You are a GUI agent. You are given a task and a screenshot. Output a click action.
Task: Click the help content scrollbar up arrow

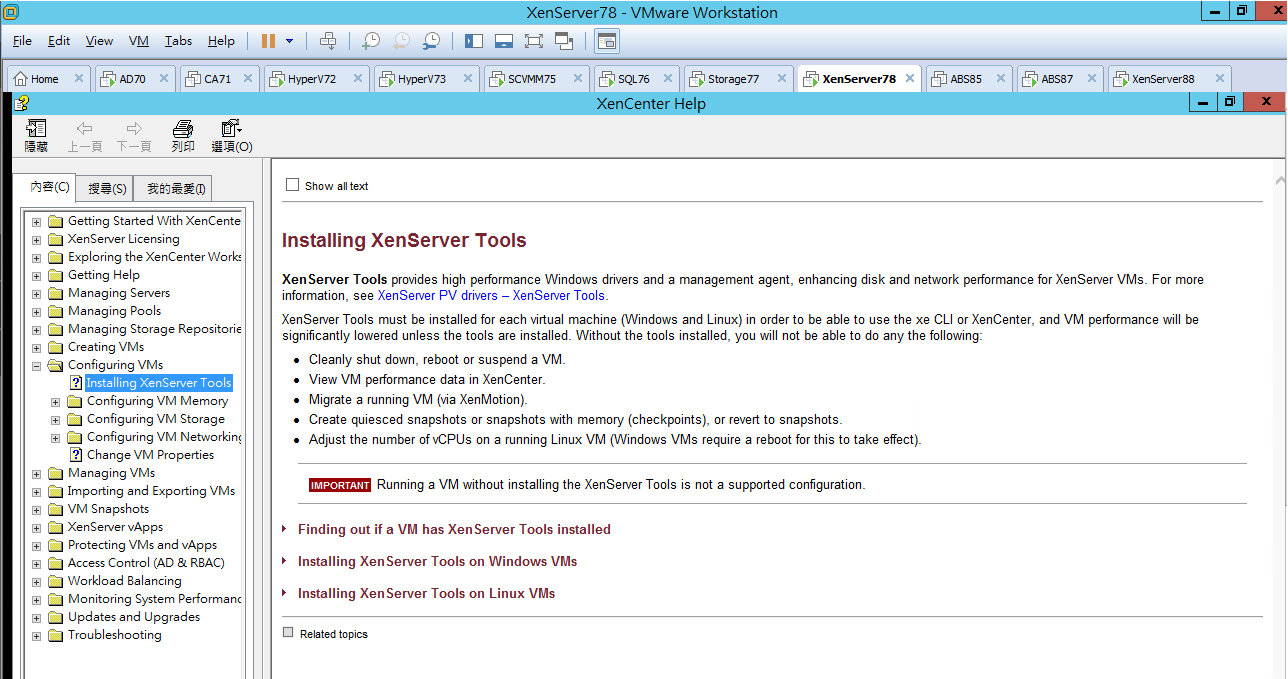[x=1281, y=180]
